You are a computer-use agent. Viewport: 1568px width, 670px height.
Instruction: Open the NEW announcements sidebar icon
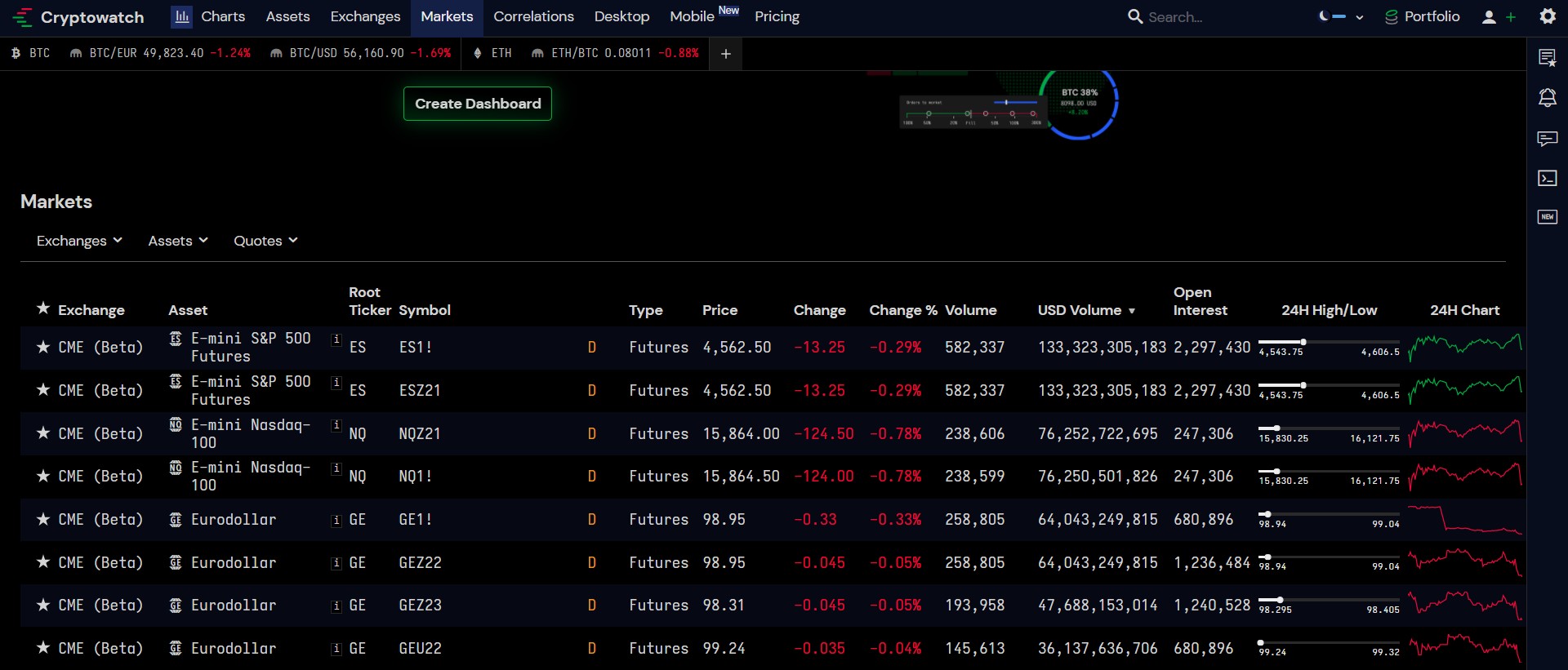coord(1548,217)
